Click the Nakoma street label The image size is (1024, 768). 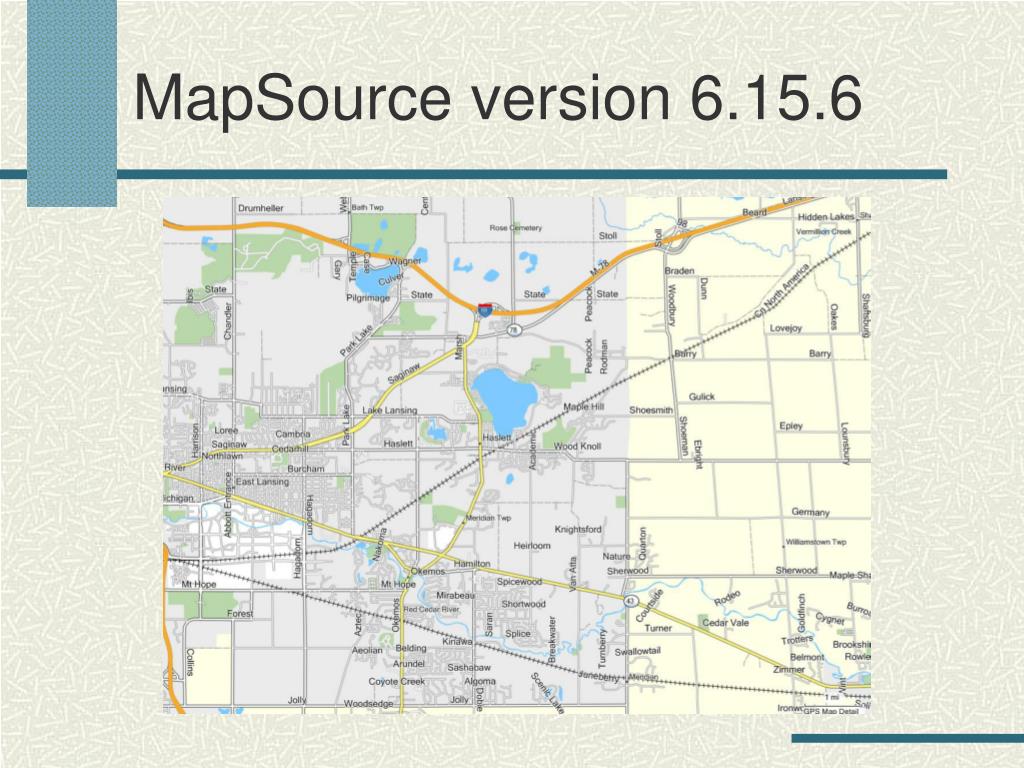378,546
